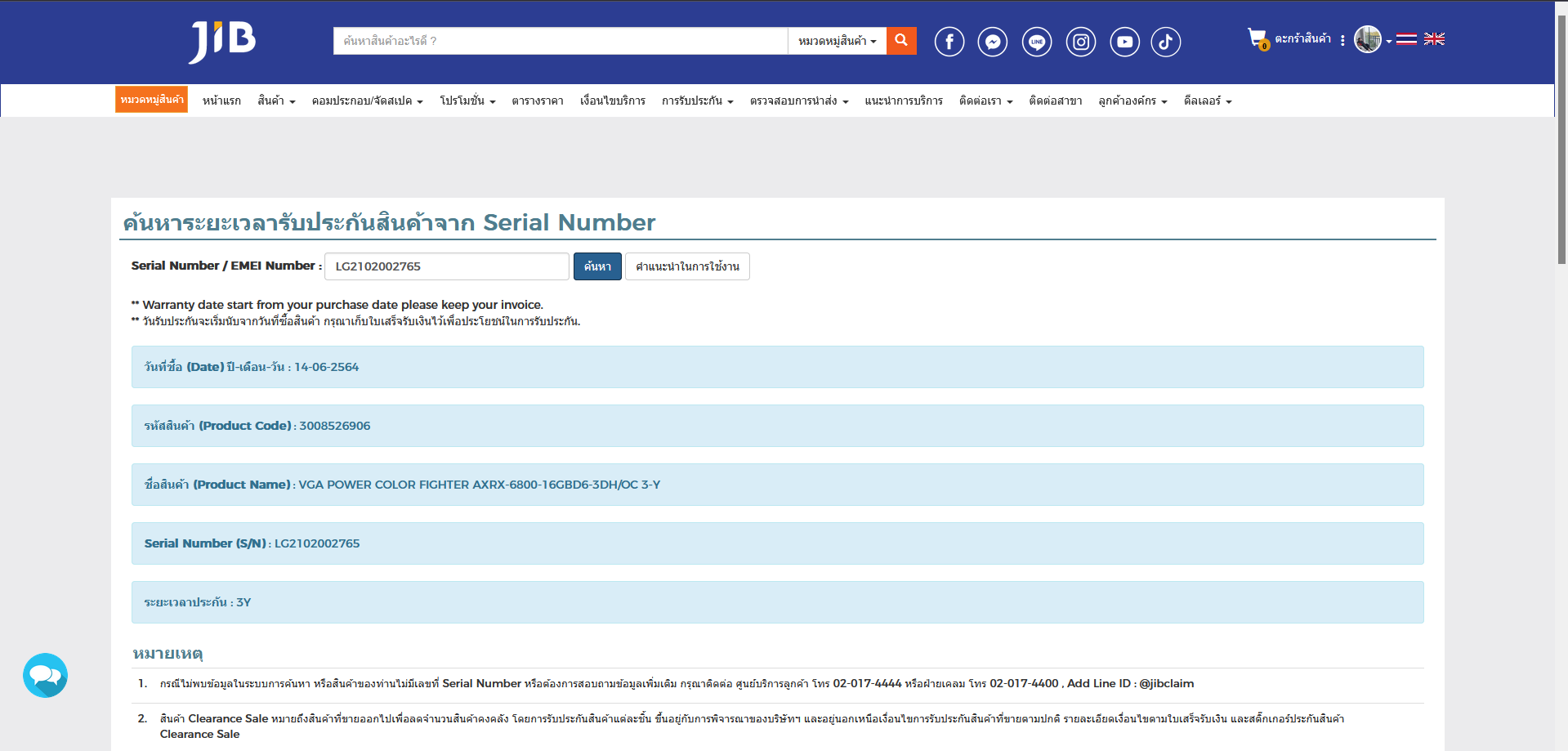Open the Instagram icon
Screen dimensions: 1568x751
(x=1081, y=42)
